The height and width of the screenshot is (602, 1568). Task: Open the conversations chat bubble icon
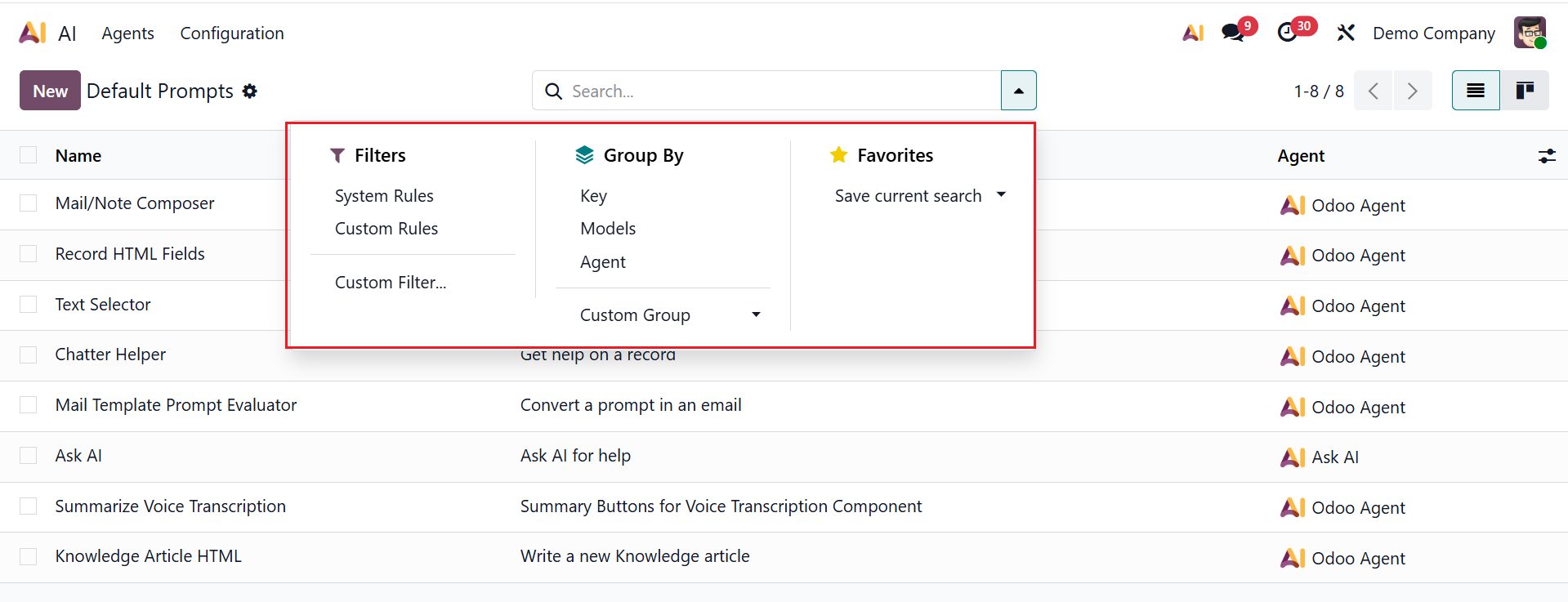pos(1232,33)
